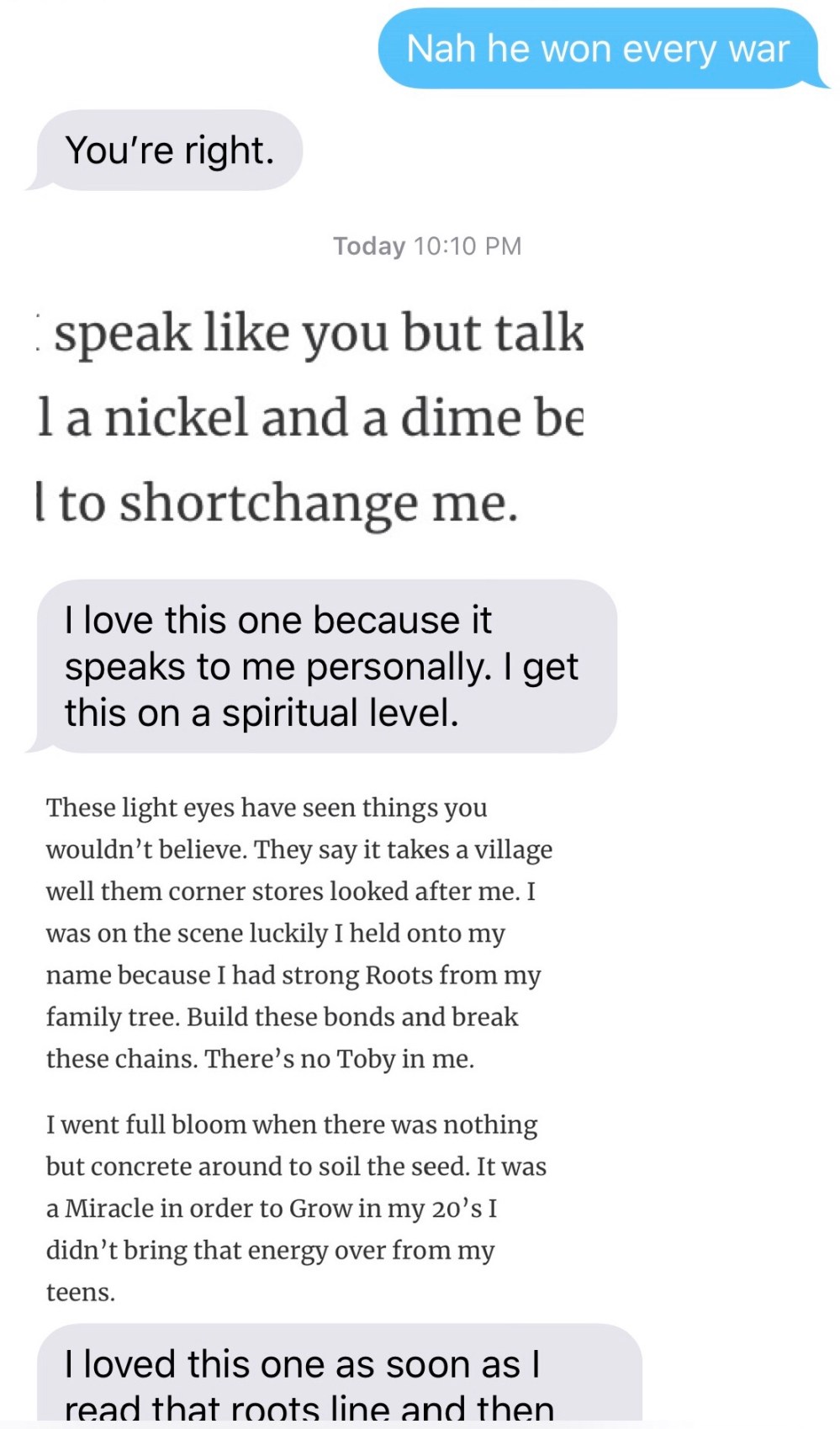Tap the "Nah he won every war" bubble

(597, 49)
